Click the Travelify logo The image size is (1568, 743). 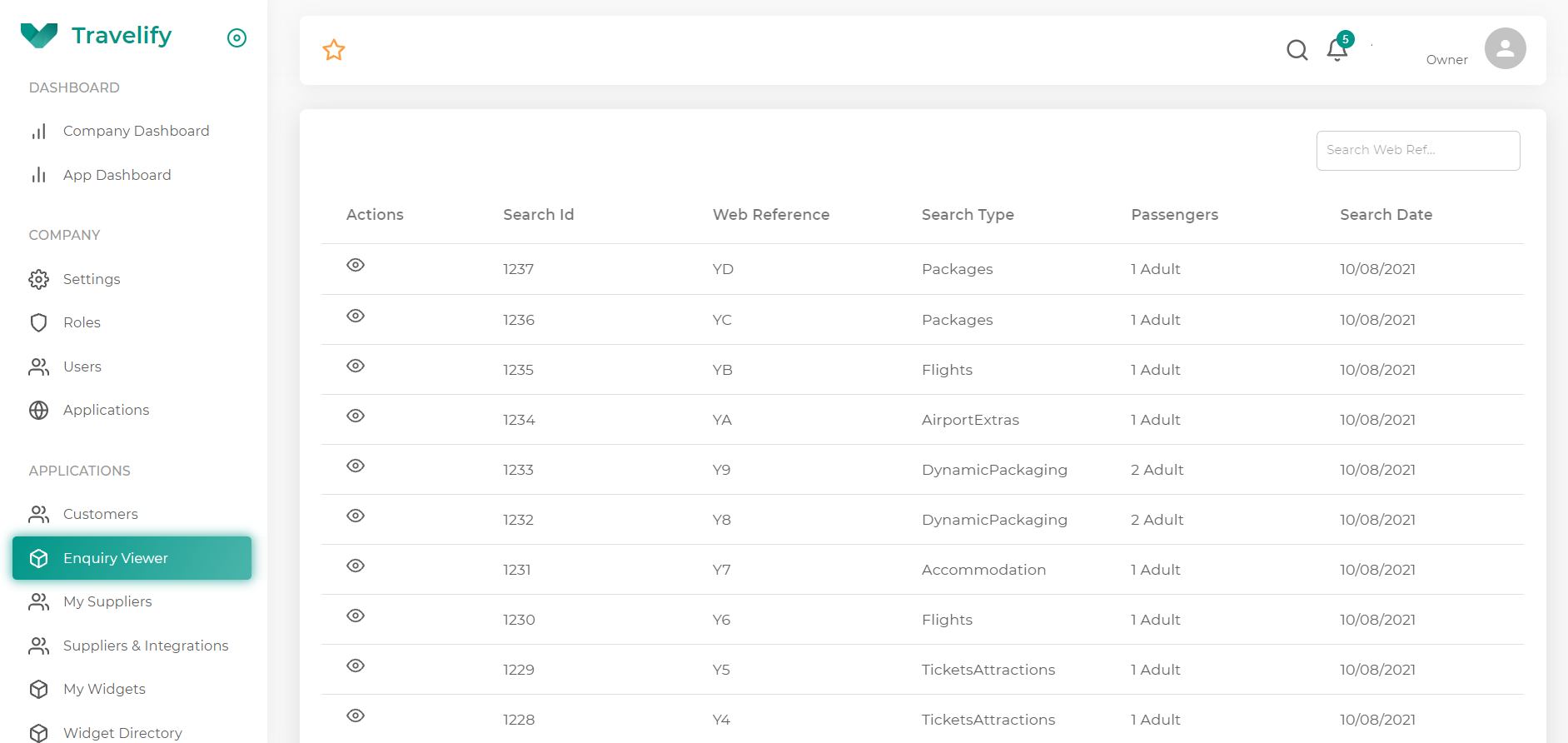tap(97, 36)
